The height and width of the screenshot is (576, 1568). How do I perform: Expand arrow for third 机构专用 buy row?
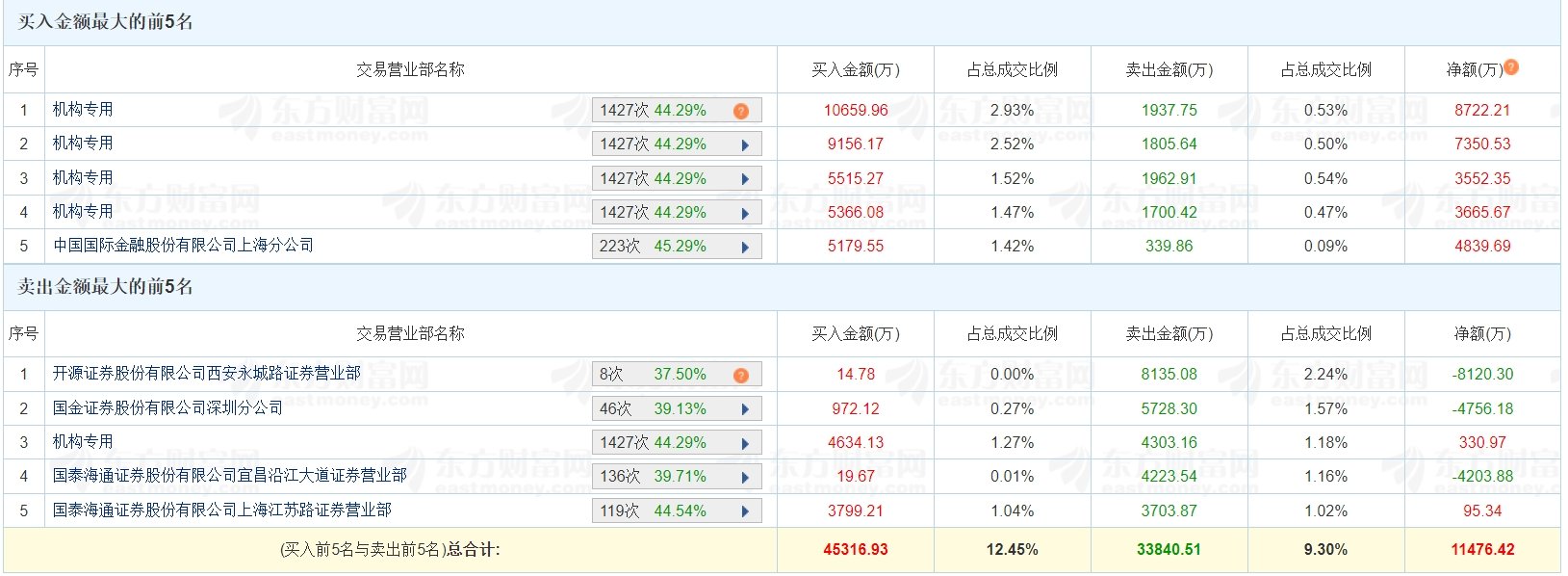coord(745,179)
